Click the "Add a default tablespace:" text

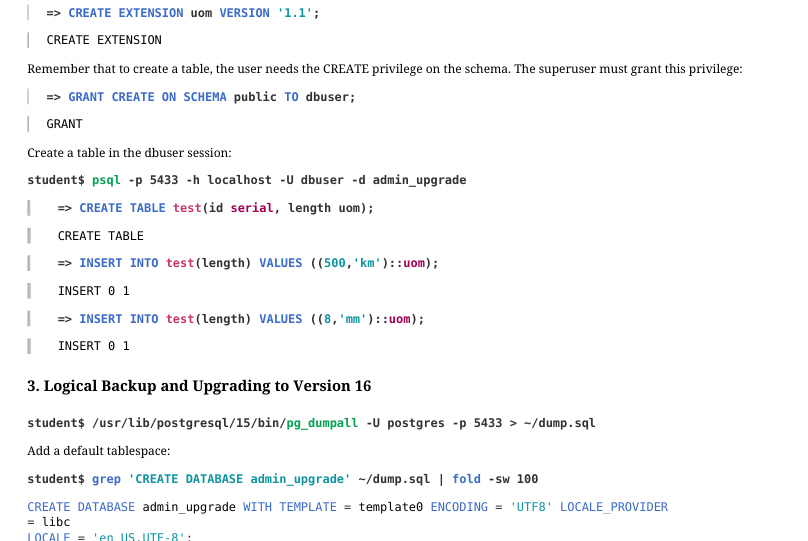pos(98,451)
